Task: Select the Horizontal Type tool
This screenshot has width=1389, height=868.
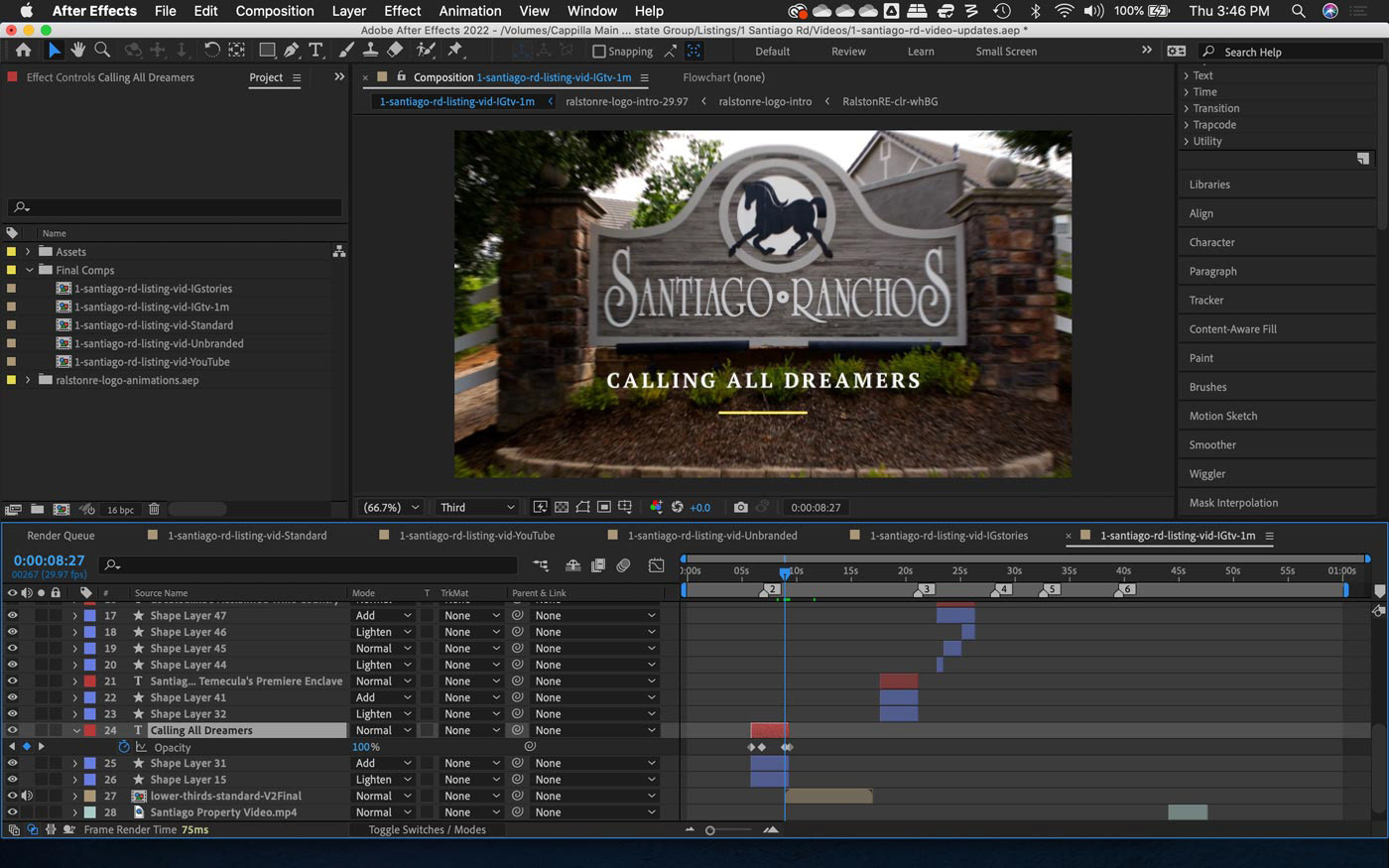Action: [316, 50]
